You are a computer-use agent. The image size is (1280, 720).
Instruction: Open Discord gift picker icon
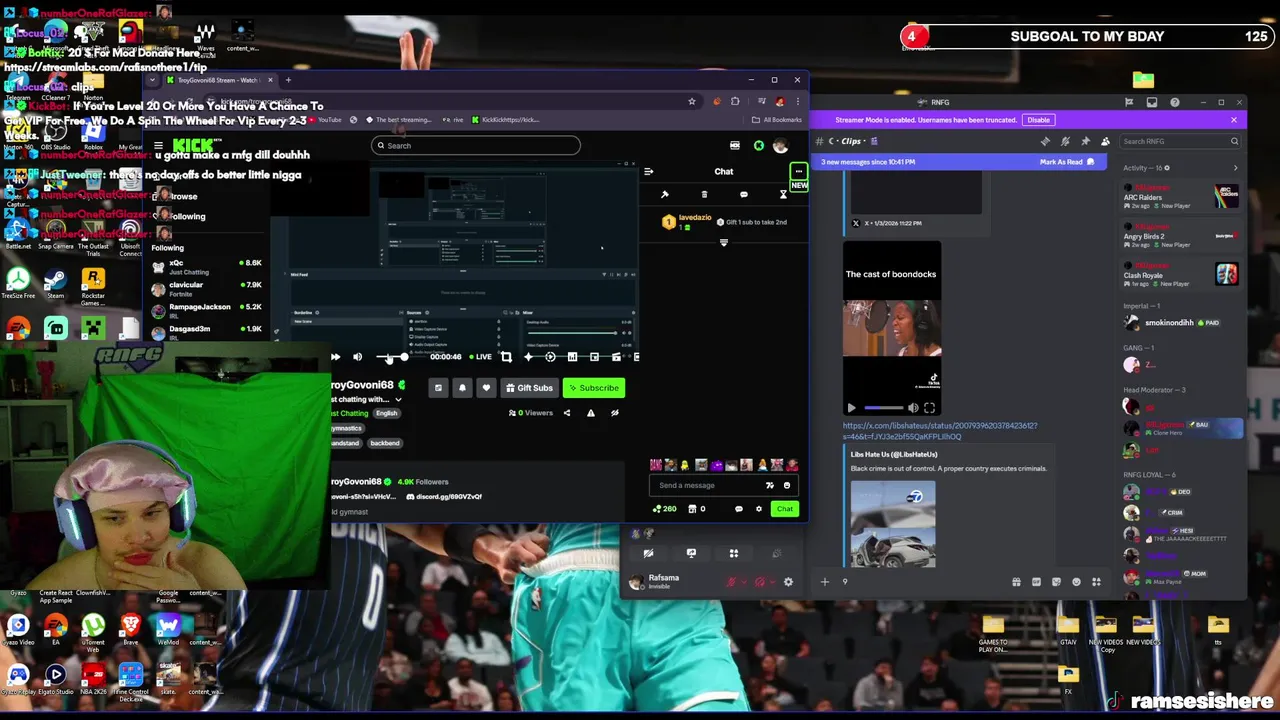(1016, 582)
